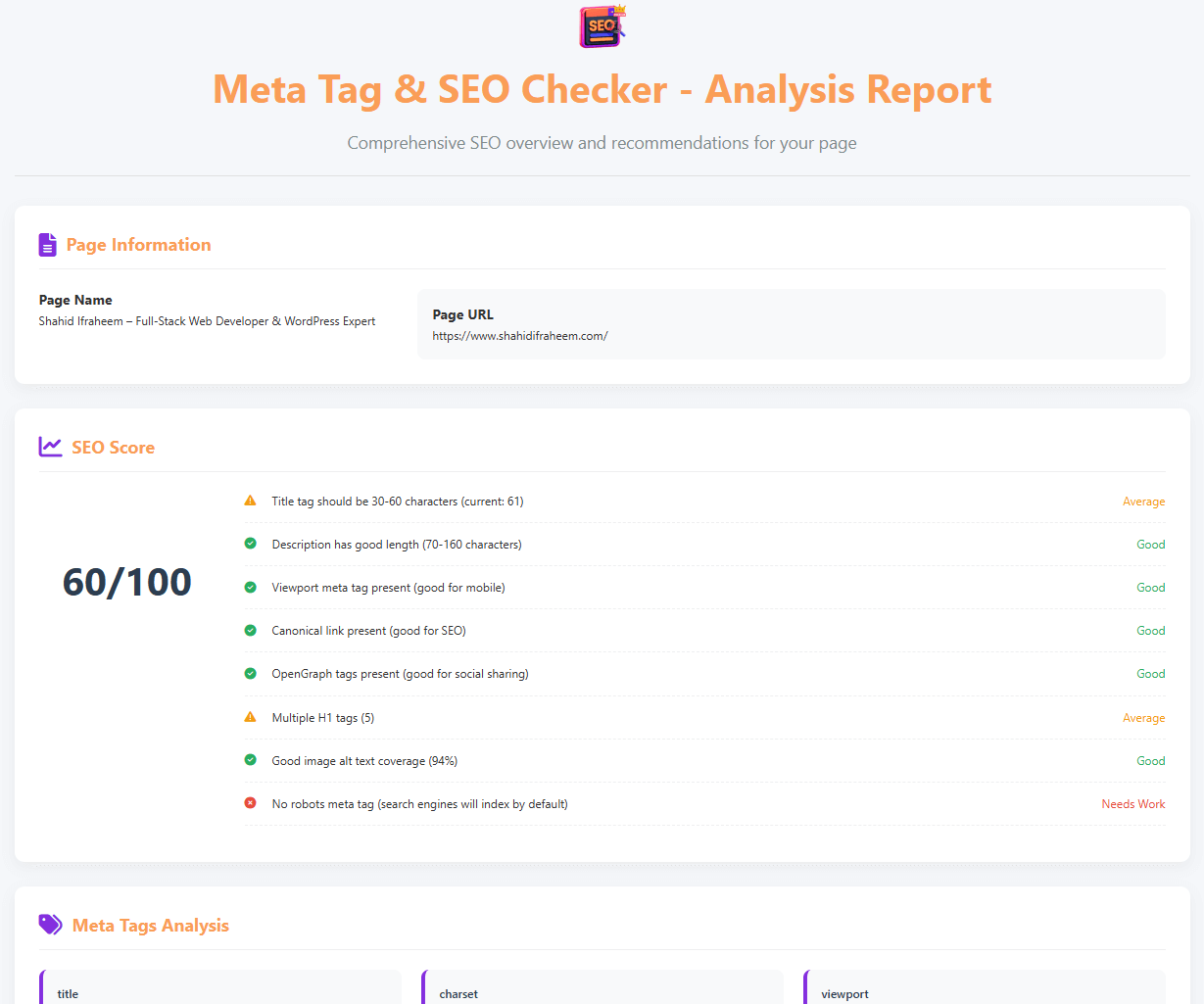Click green check beside OpenGraph tags present
Image resolution: width=1204 pixels, height=1004 pixels.
(x=251, y=673)
